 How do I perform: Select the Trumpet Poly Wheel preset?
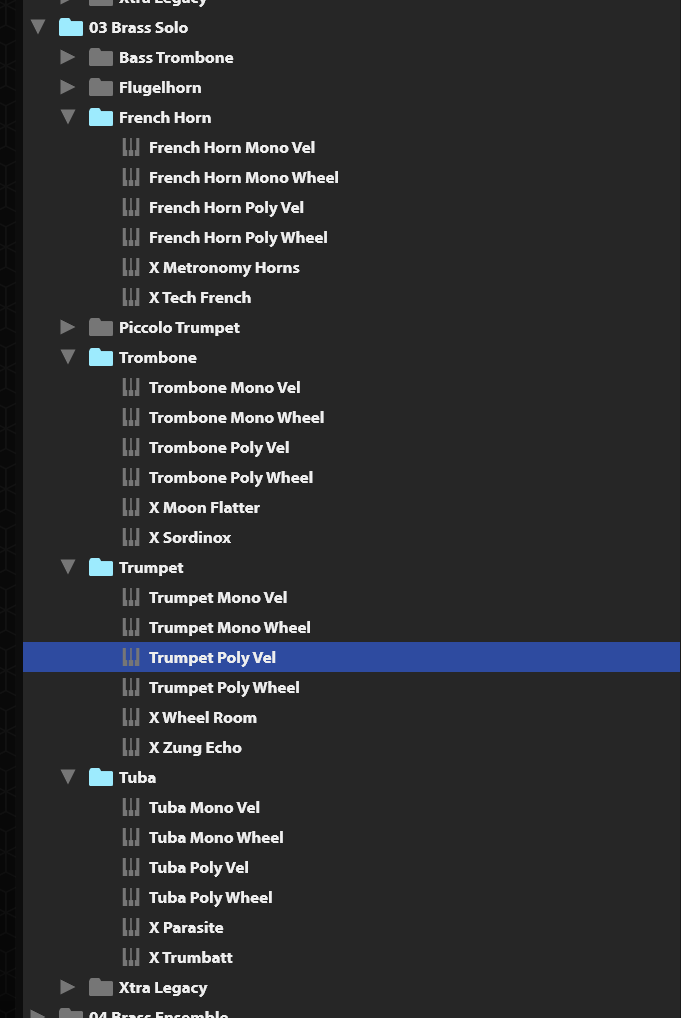pyautogui.click(x=351, y=688)
